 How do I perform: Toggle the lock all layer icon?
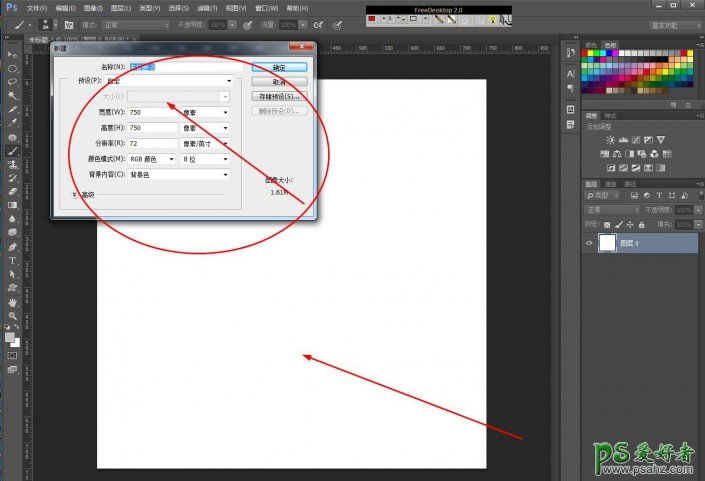pyautogui.click(x=642, y=224)
